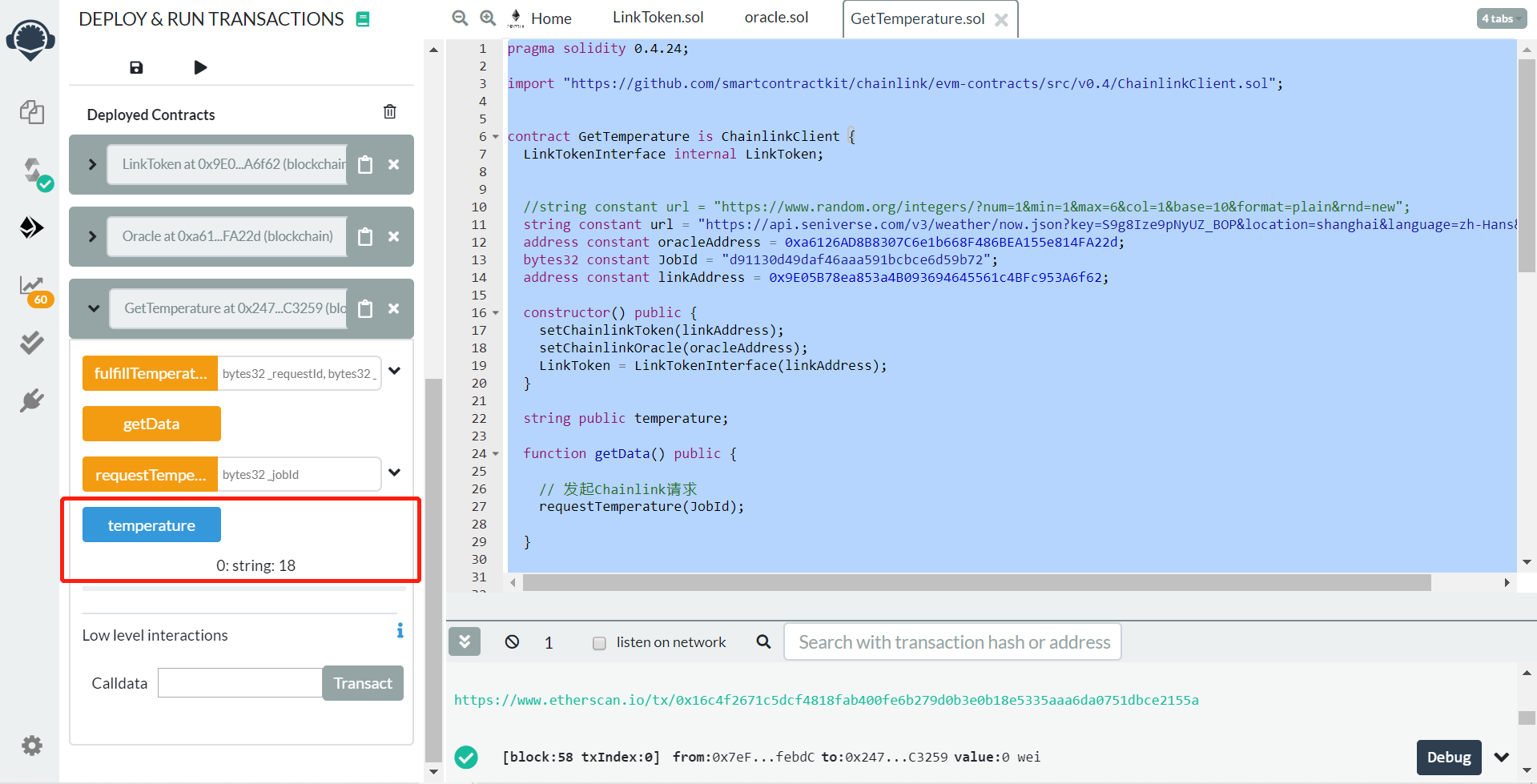Copy the LinkToken contract address
The width and height of the screenshot is (1537, 784).
[365, 164]
